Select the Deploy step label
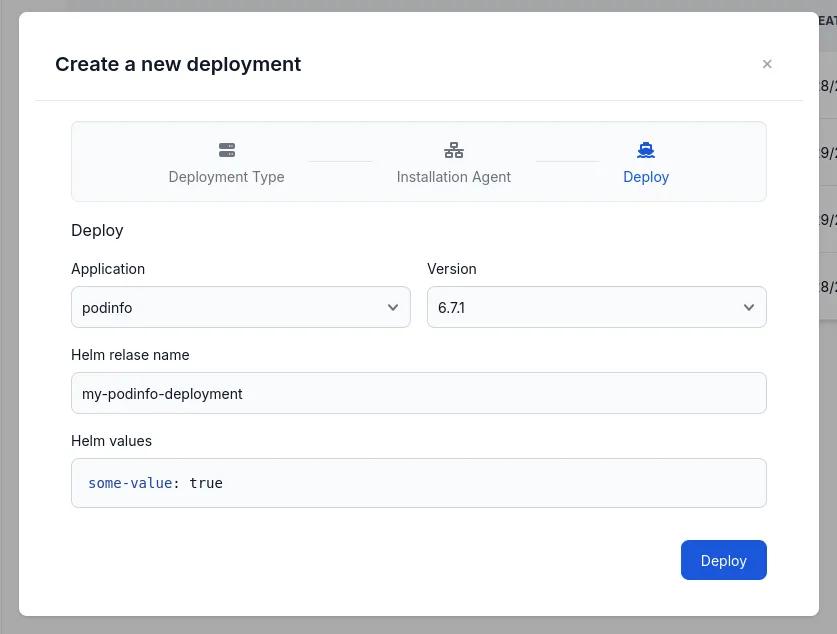This screenshot has height=634, width=837. pos(646,177)
